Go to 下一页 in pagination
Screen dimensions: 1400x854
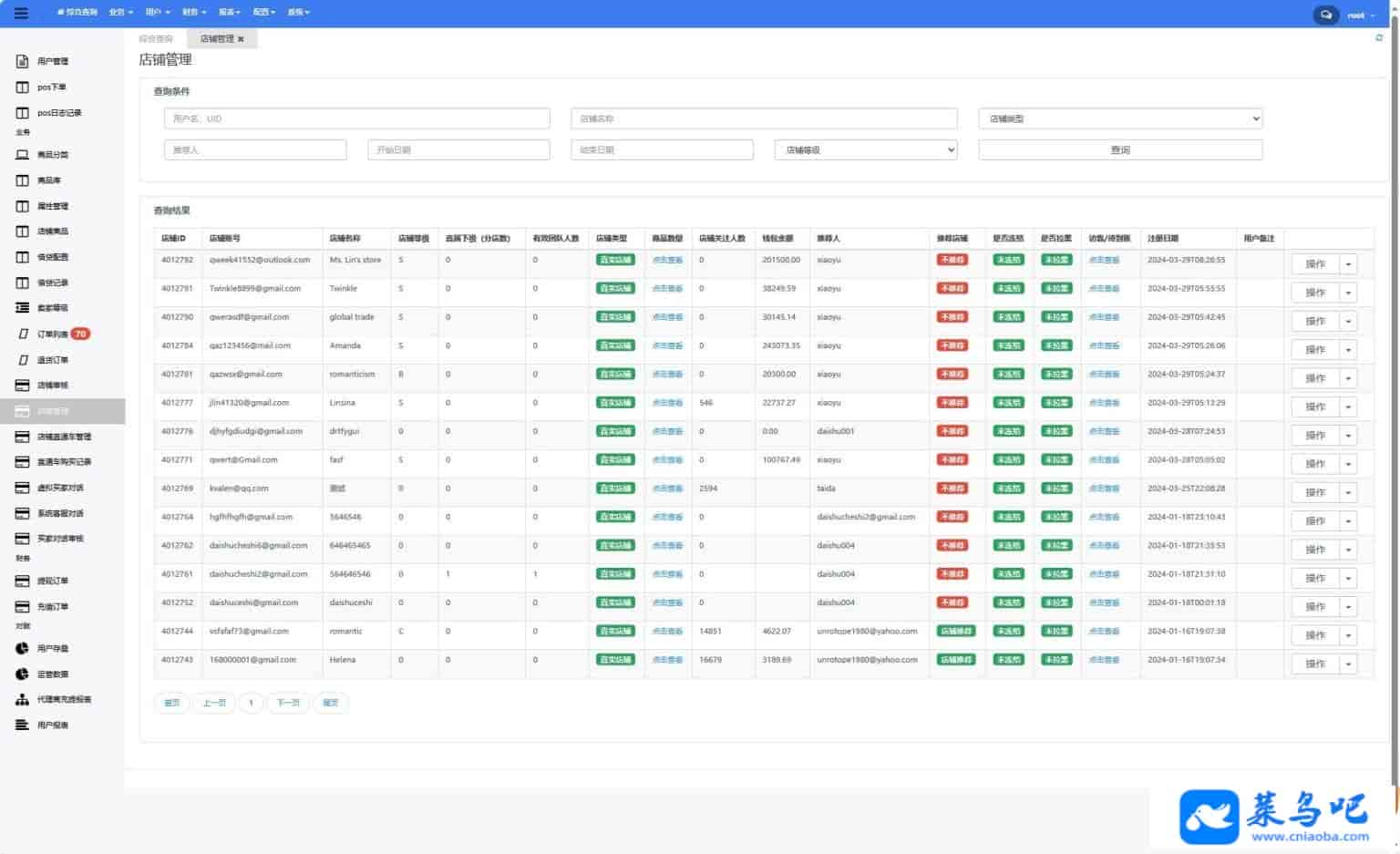[x=288, y=703]
